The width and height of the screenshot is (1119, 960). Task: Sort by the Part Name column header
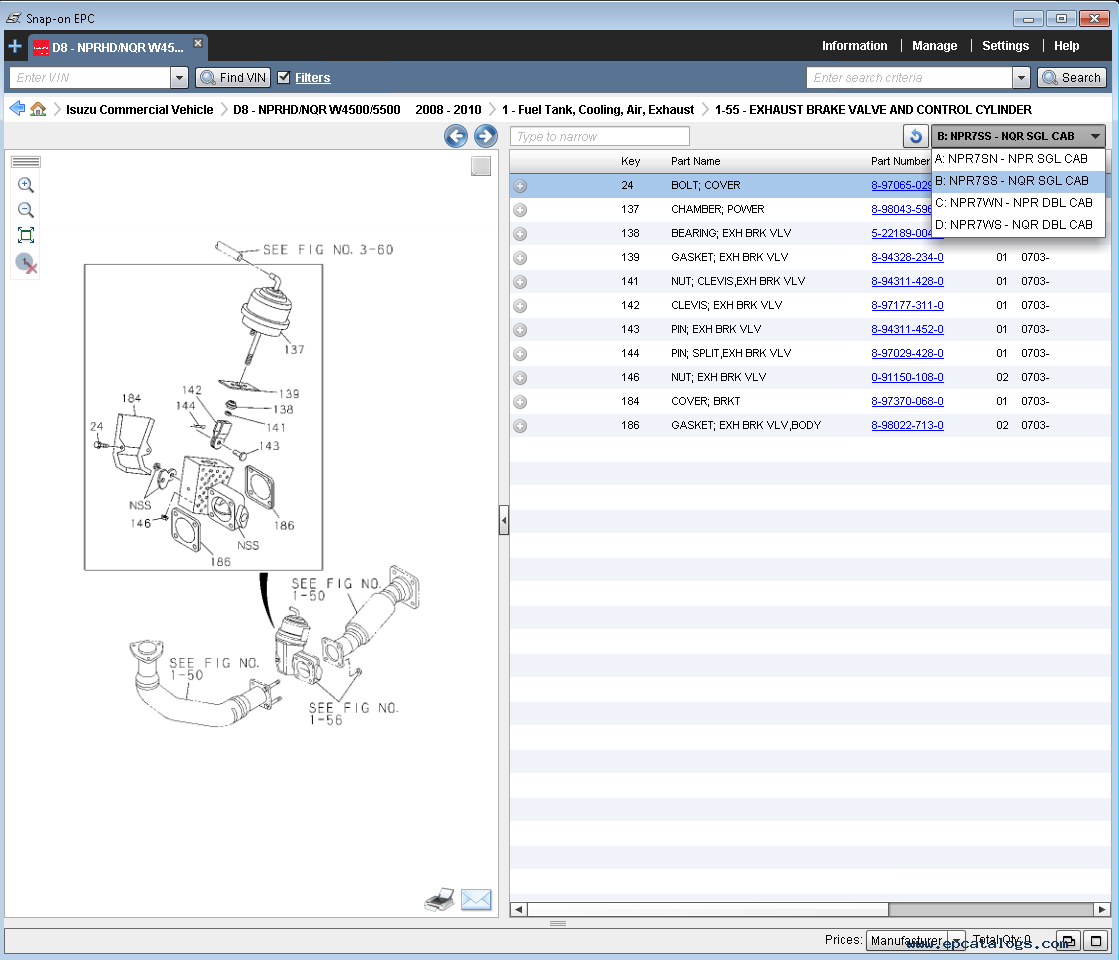695,161
